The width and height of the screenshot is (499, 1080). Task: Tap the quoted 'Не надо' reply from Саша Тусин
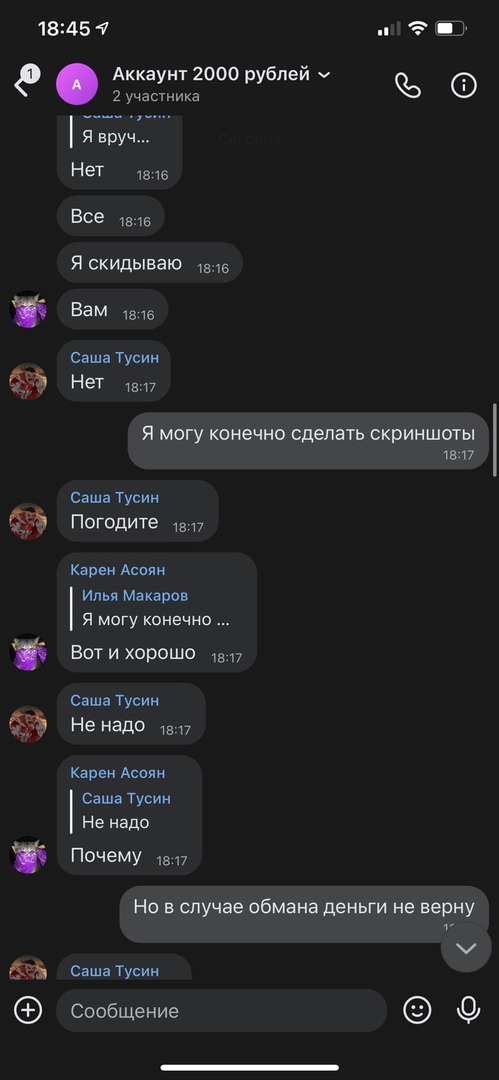click(x=126, y=810)
